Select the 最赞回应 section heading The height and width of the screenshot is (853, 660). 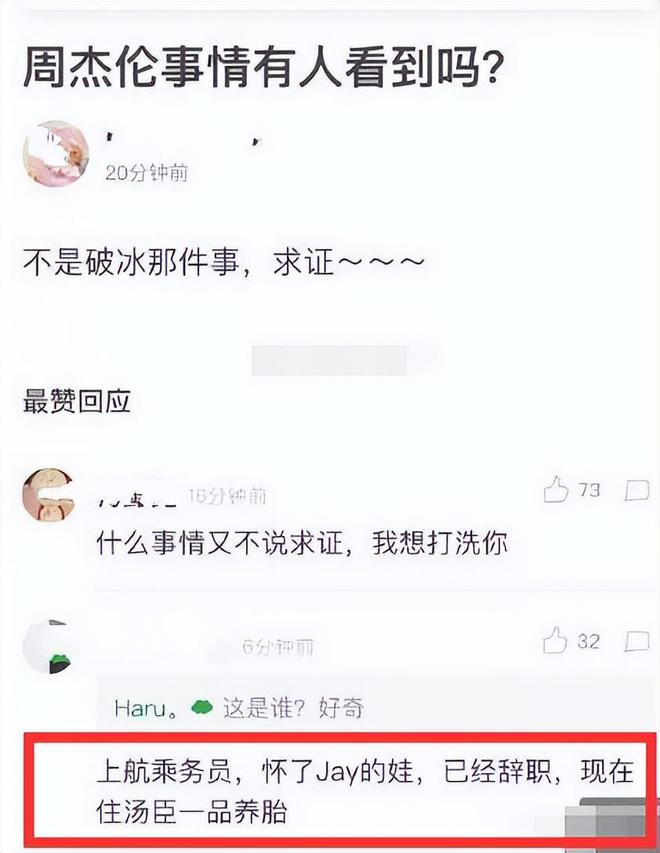point(77,401)
